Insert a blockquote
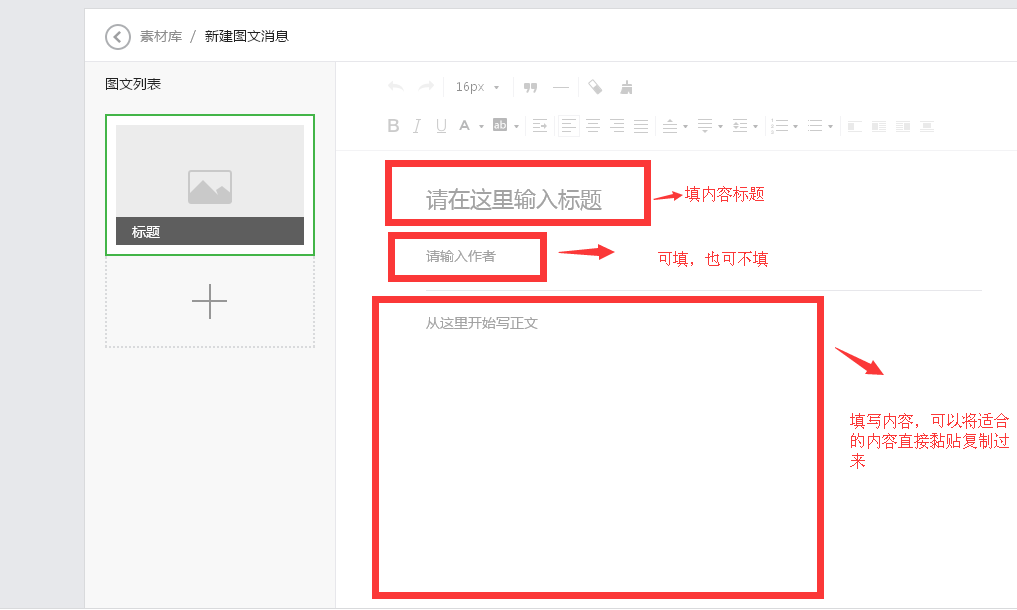The image size is (1017, 610). pyautogui.click(x=531, y=87)
